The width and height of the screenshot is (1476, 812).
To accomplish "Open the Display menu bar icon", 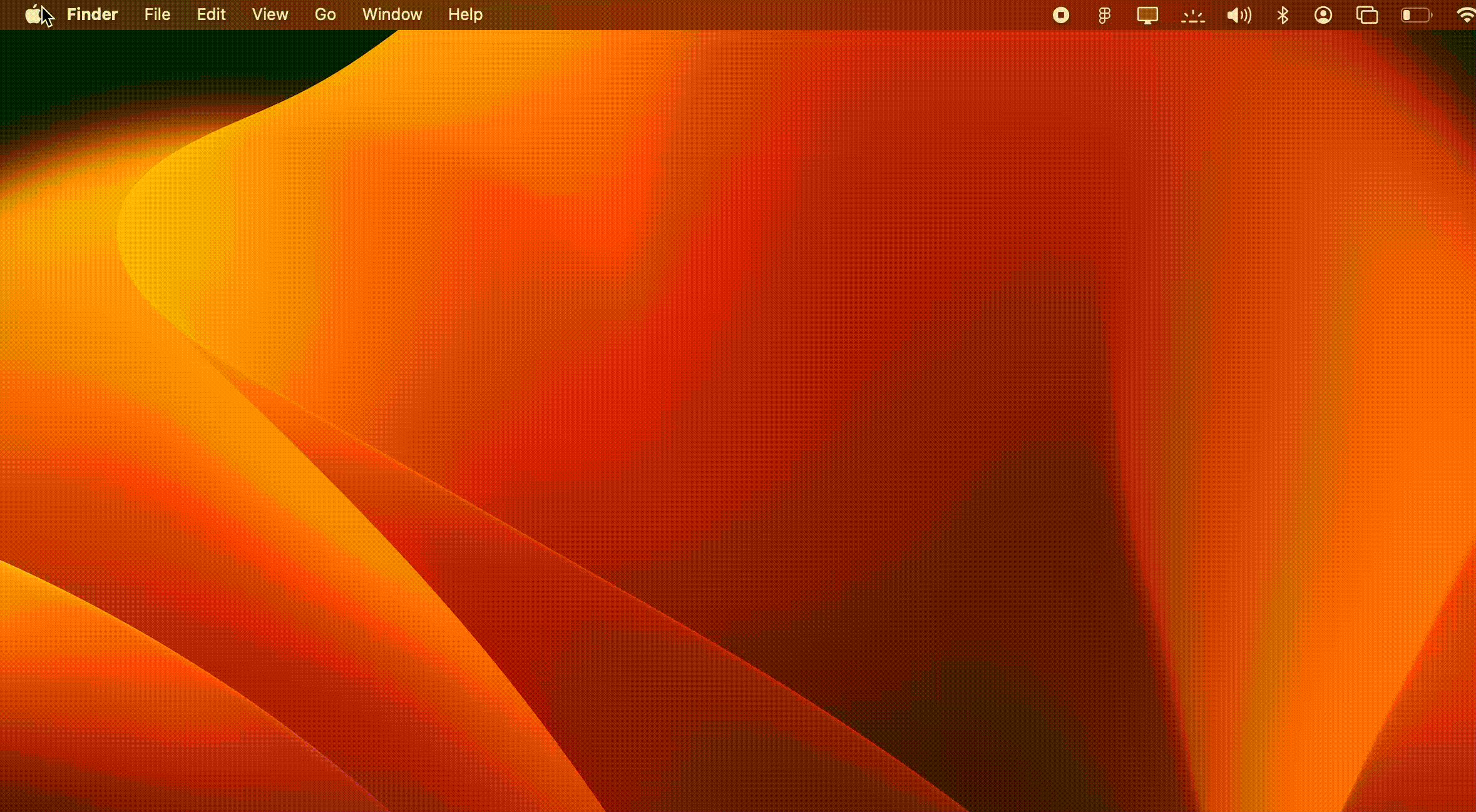I will point(1147,15).
